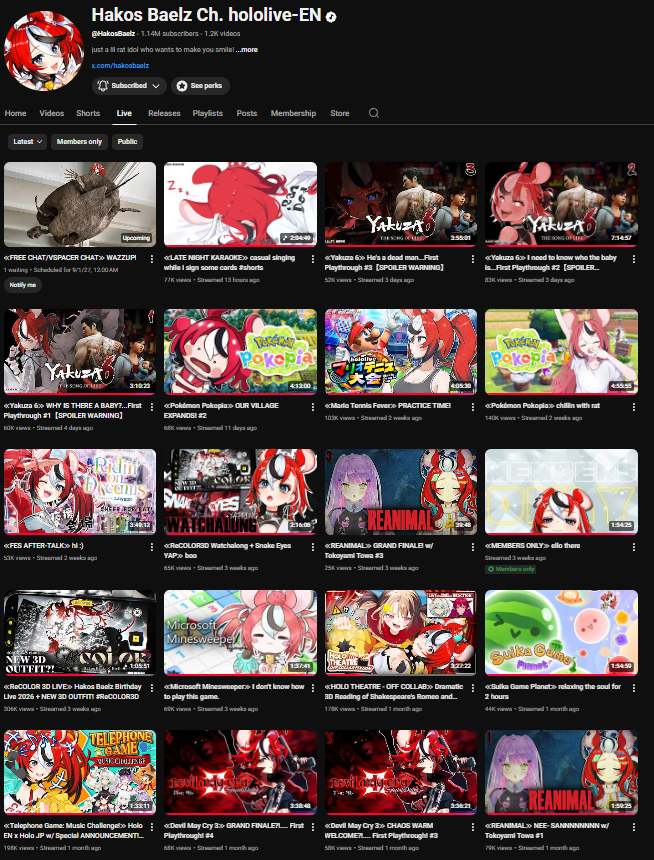Screen dimensions: 654x860
Task: Switch to the Shorts tab
Action: 88,113
